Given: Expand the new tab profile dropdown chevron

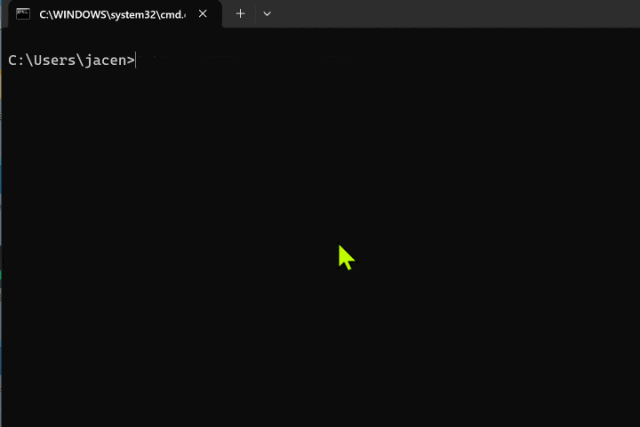Looking at the screenshot, I should coord(267,14).
